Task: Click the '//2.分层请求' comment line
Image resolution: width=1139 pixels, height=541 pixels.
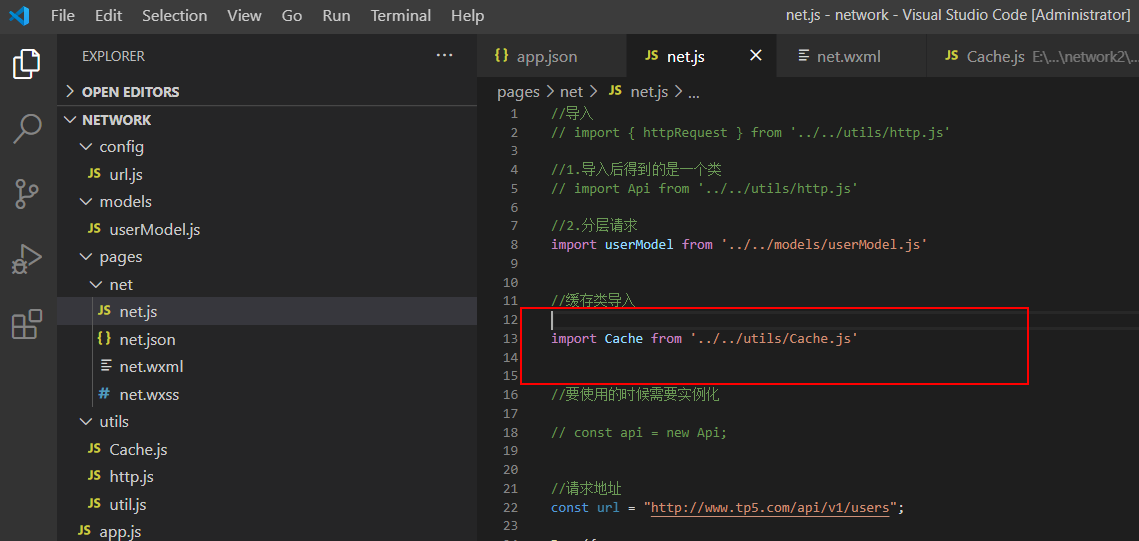Action: (x=594, y=226)
